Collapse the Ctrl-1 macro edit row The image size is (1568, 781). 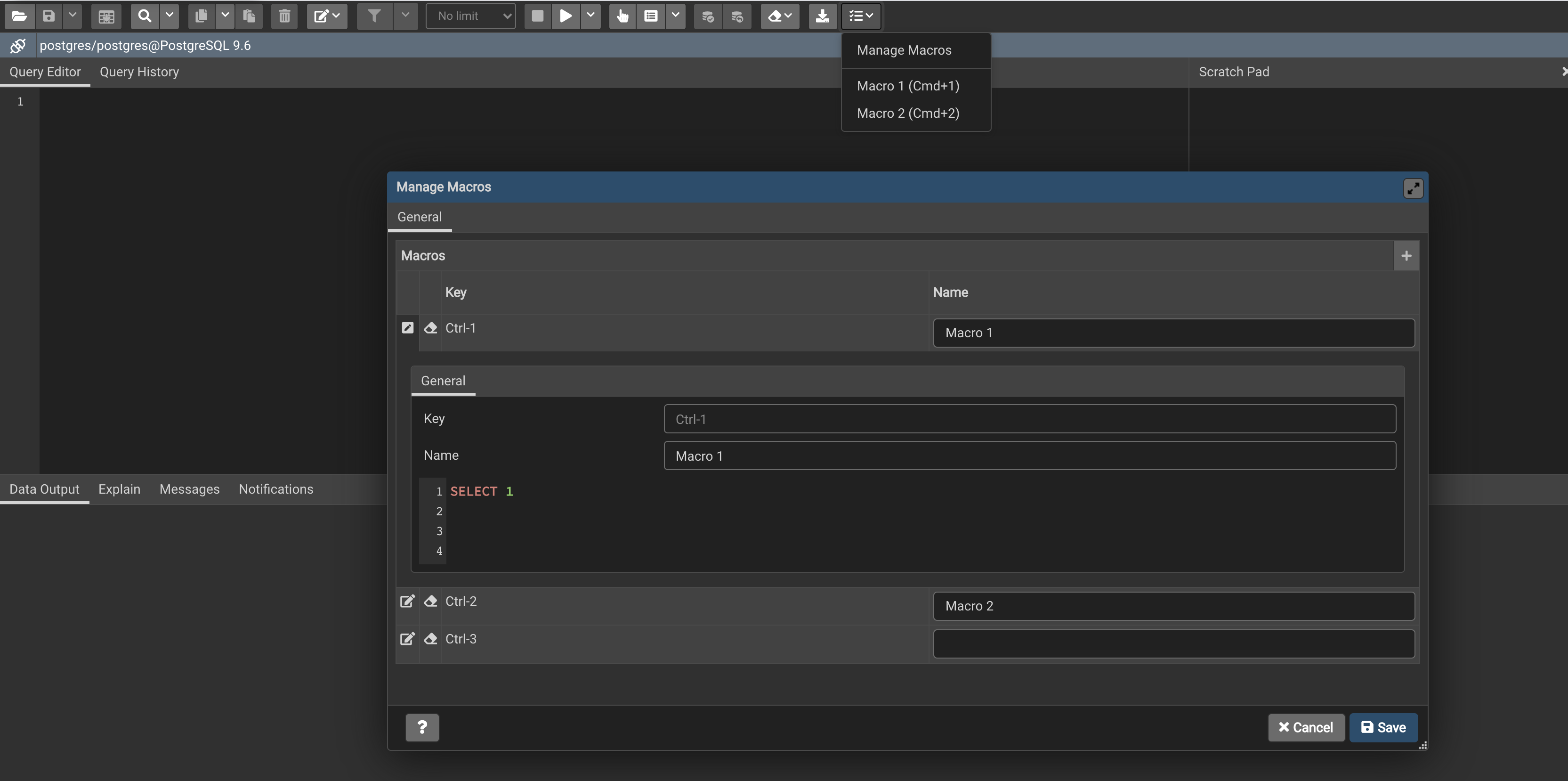click(x=407, y=328)
